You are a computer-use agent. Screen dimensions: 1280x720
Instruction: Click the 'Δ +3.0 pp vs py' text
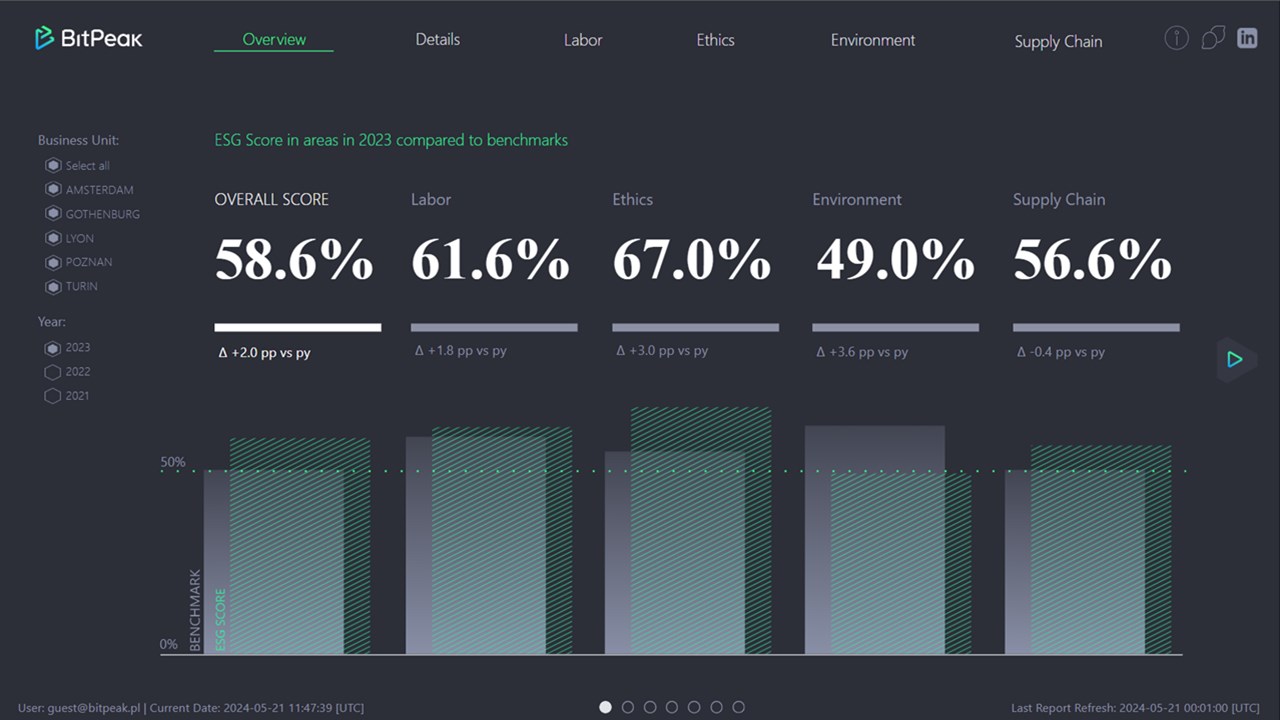pos(662,351)
